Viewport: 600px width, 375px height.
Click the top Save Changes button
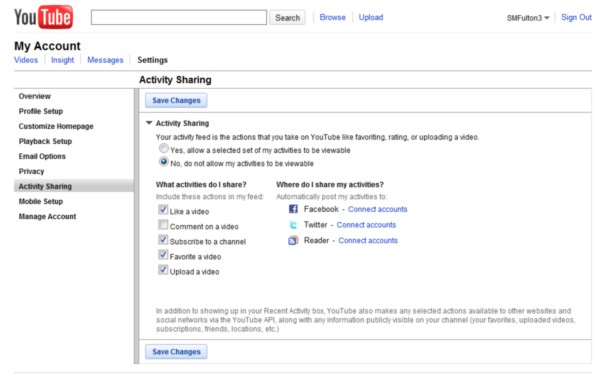point(176,100)
